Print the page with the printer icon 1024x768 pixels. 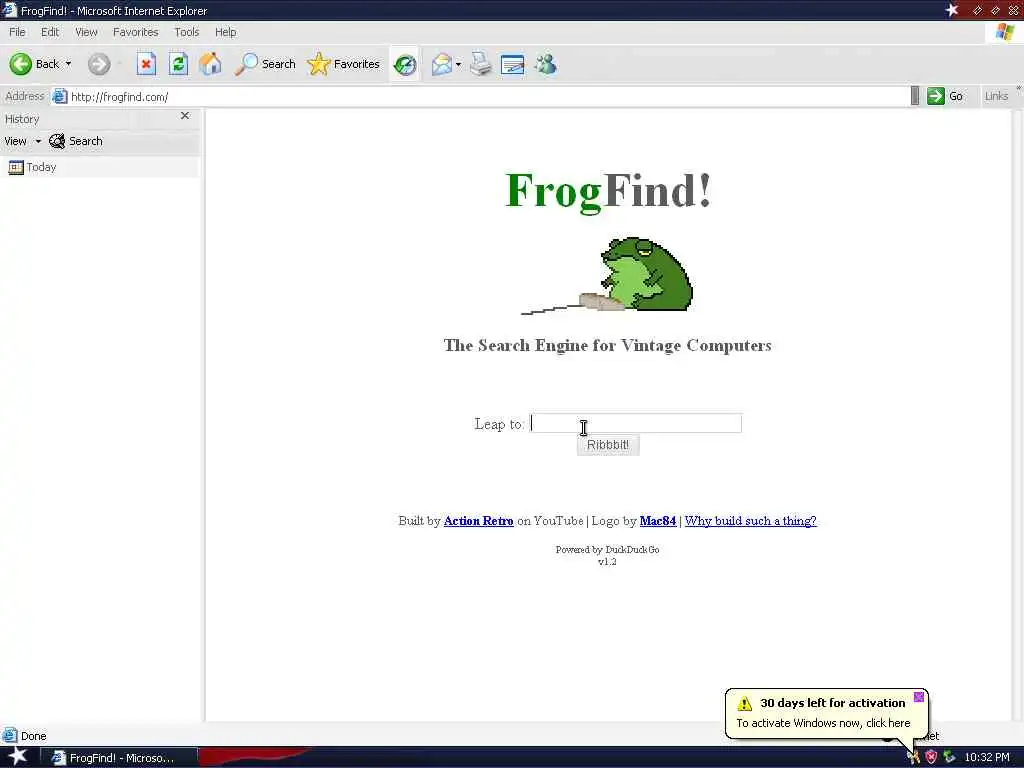pyautogui.click(x=481, y=64)
